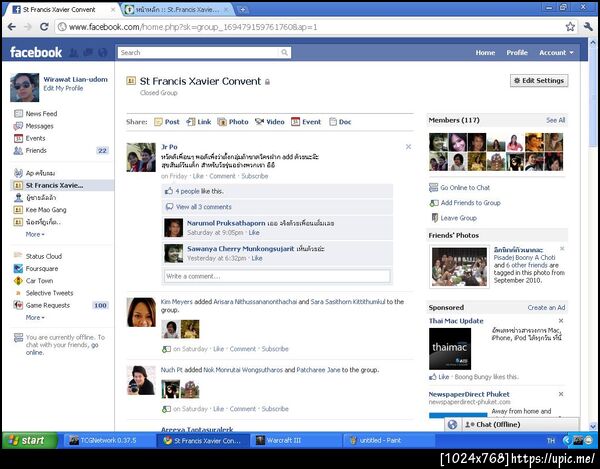Share a Video in the group

click(270, 122)
